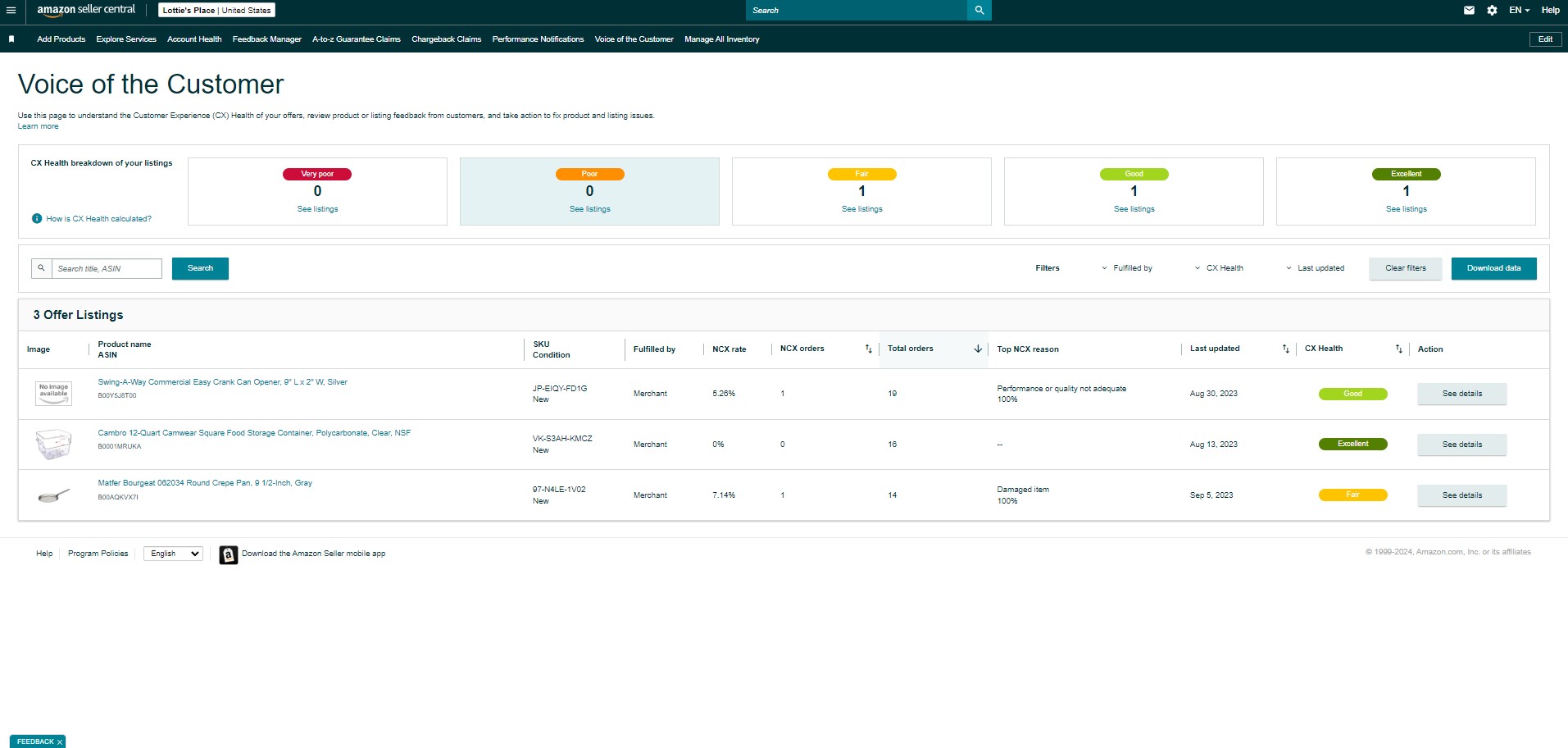
Task: Open Add Products menu item
Action: pyautogui.click(x=61, y=39)
